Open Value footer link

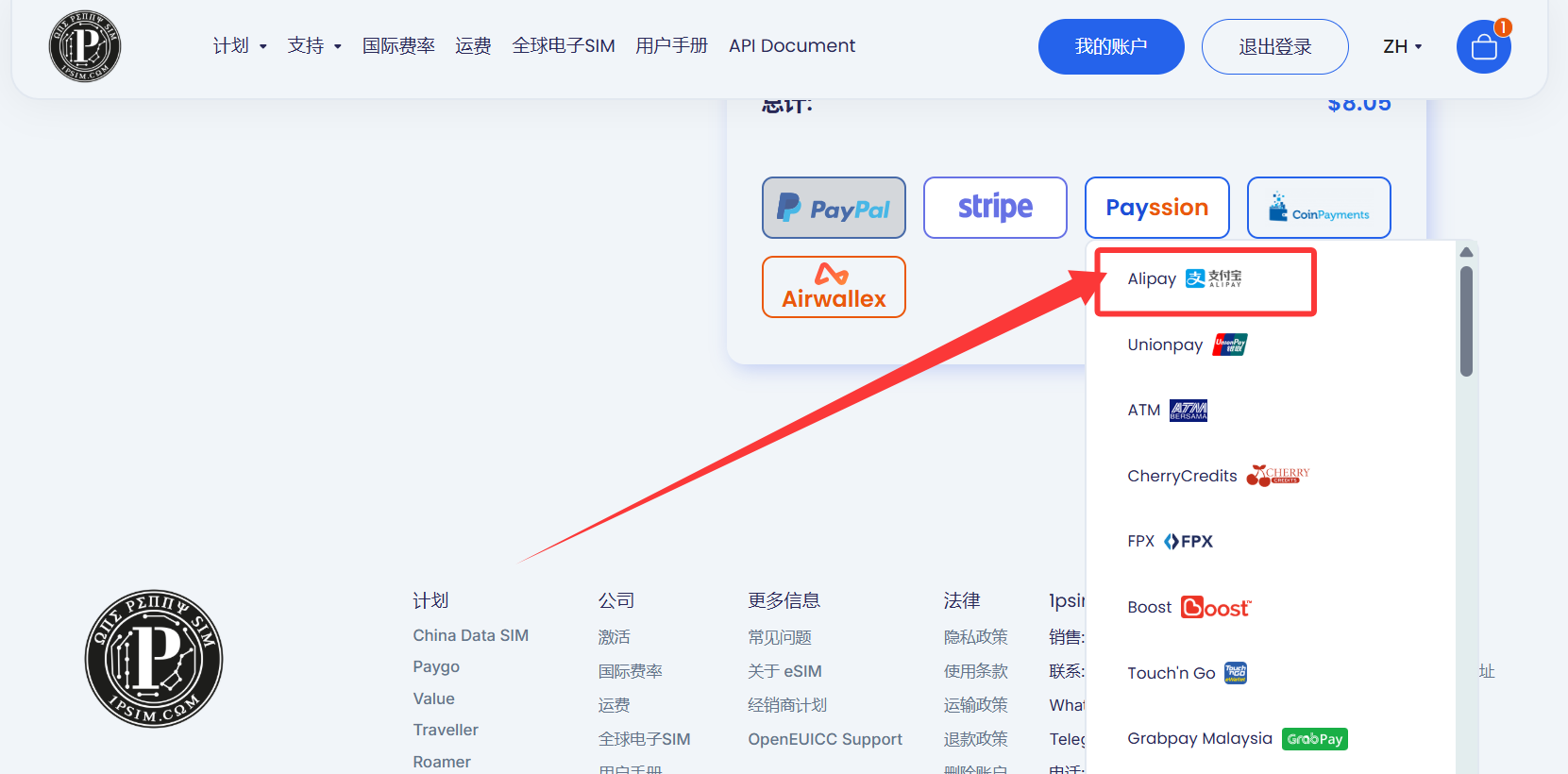433,698
